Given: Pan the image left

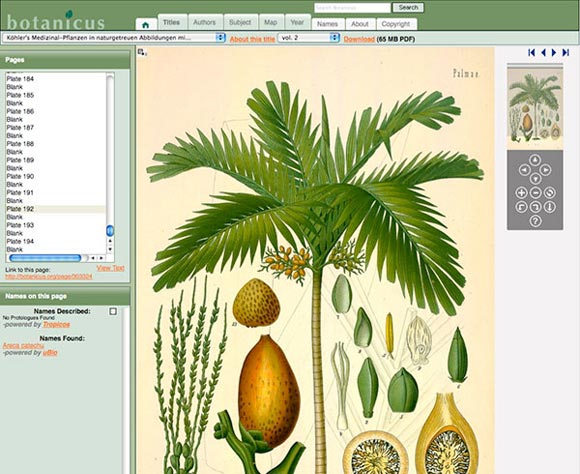Looking at the screenshot, I should coord(525,170).
